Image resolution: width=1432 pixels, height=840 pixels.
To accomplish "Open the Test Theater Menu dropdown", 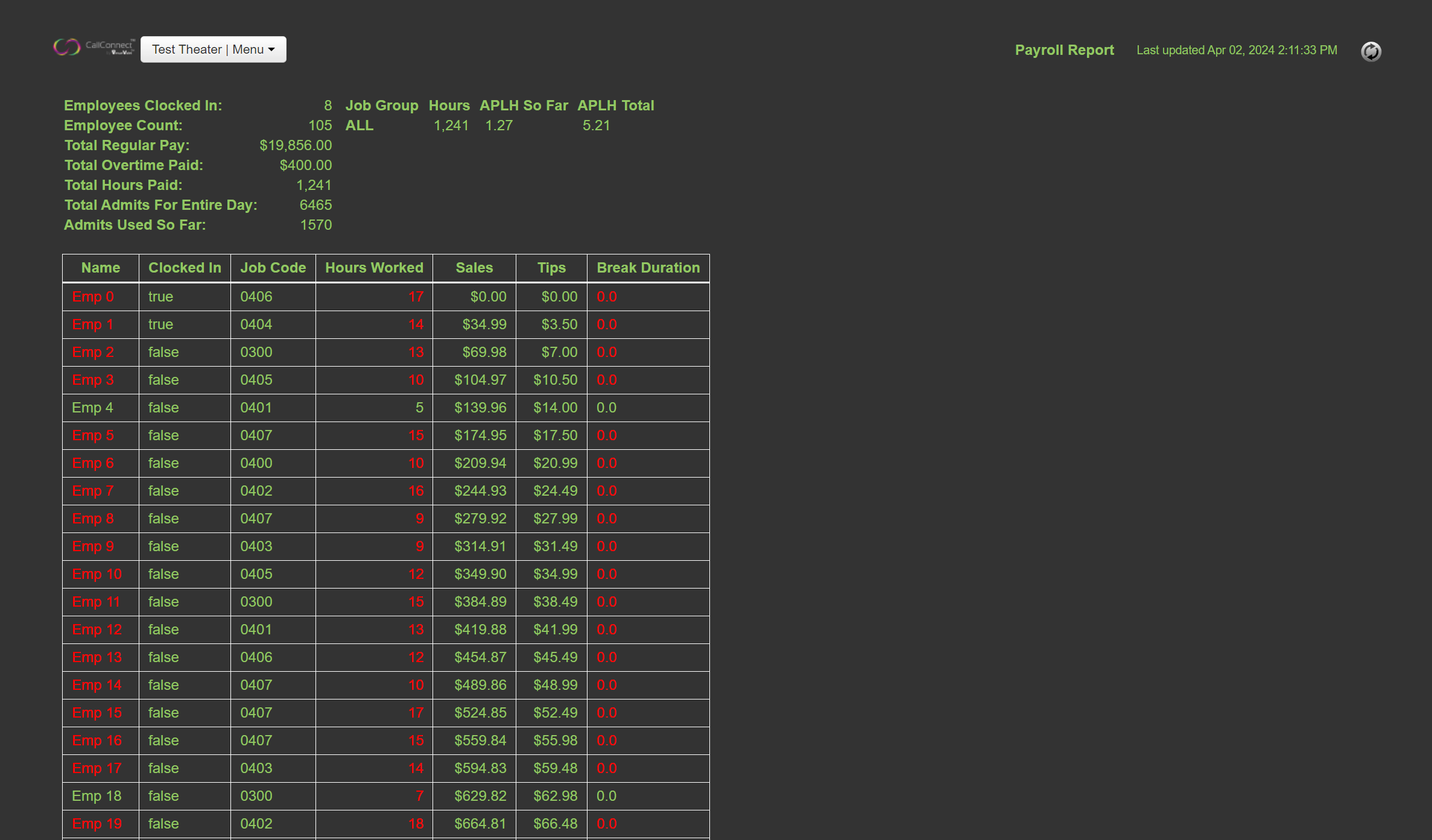I will [213, 49].
